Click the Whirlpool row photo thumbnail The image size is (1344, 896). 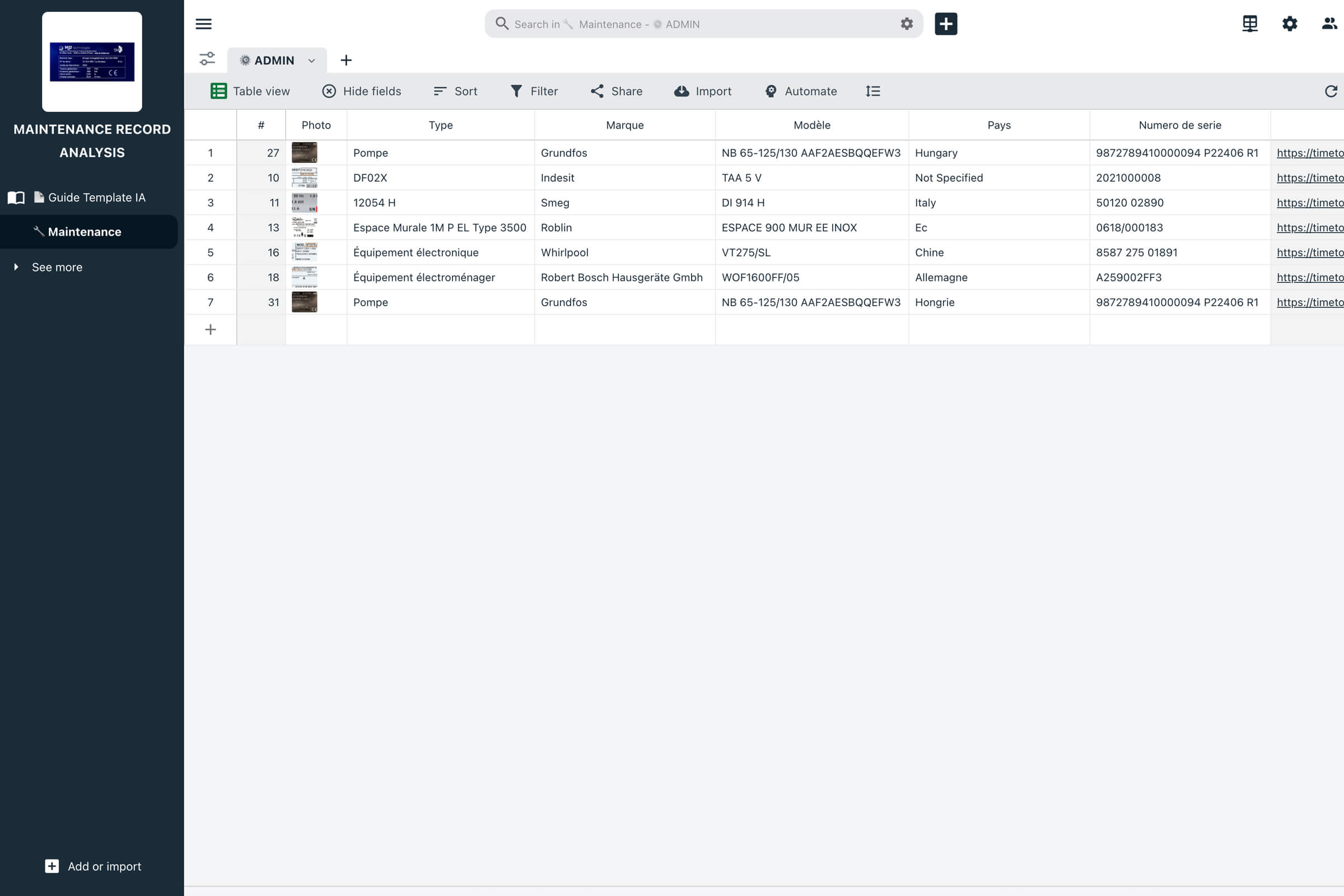click(x=304, y=253)
